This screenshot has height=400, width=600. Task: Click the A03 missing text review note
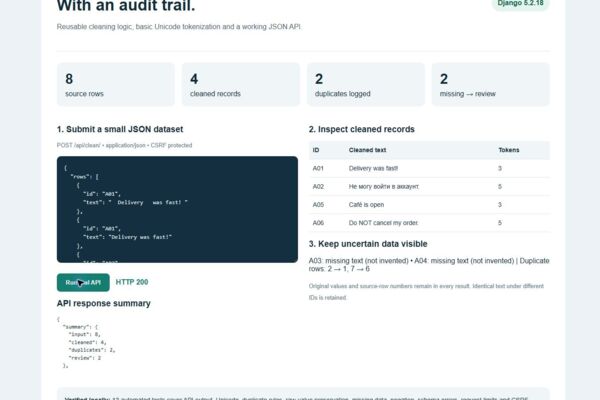tap(359, 261)
